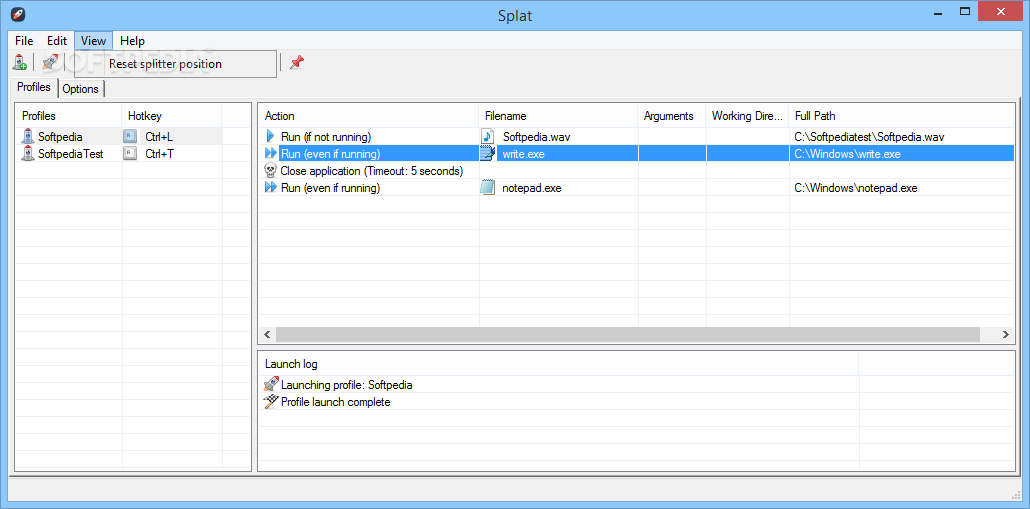
Task: Open the File menu
Action: [x=24, y=41]
